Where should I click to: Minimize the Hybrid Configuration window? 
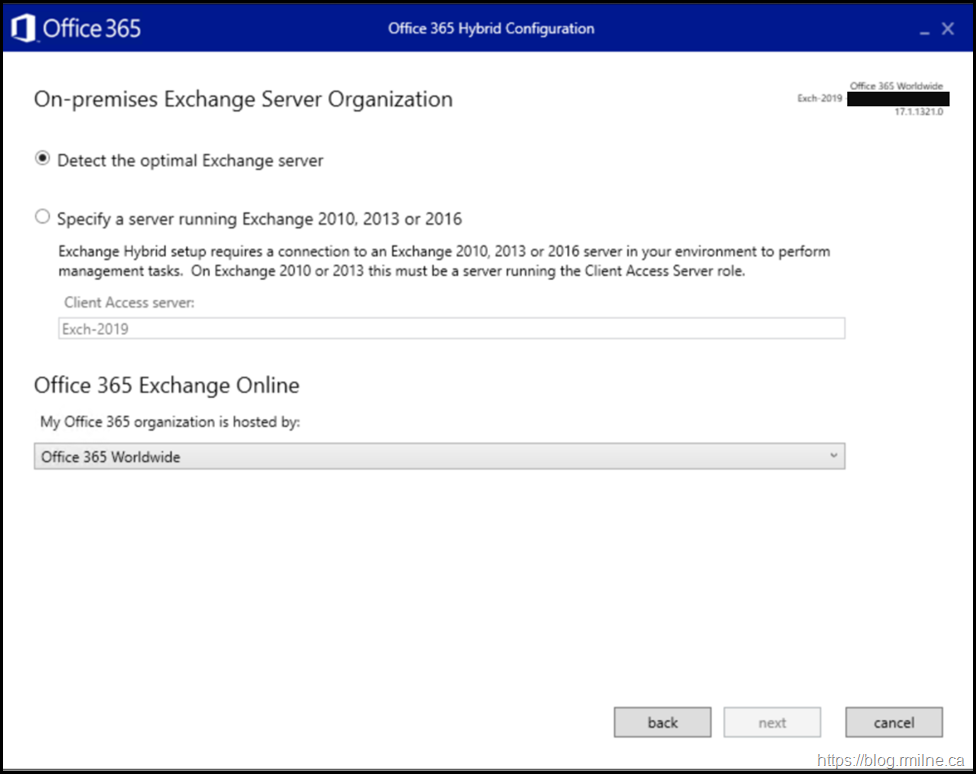click(x=924, y=30)
